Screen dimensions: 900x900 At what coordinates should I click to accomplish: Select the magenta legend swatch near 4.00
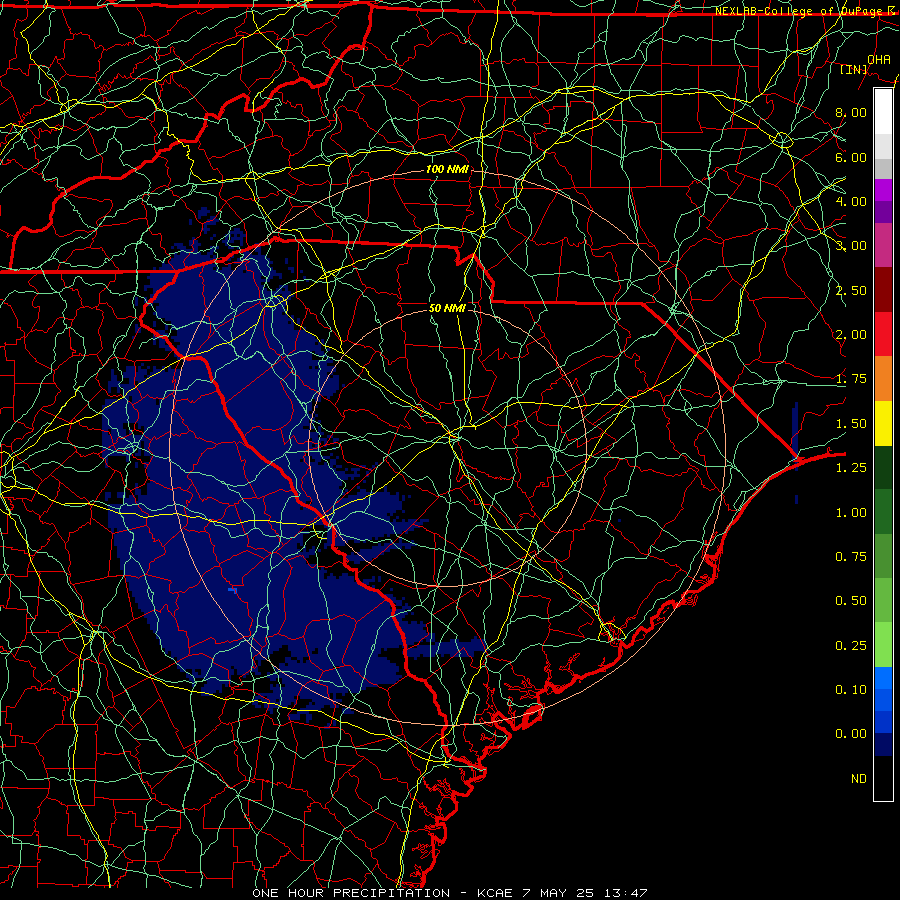tap(883, 190)
